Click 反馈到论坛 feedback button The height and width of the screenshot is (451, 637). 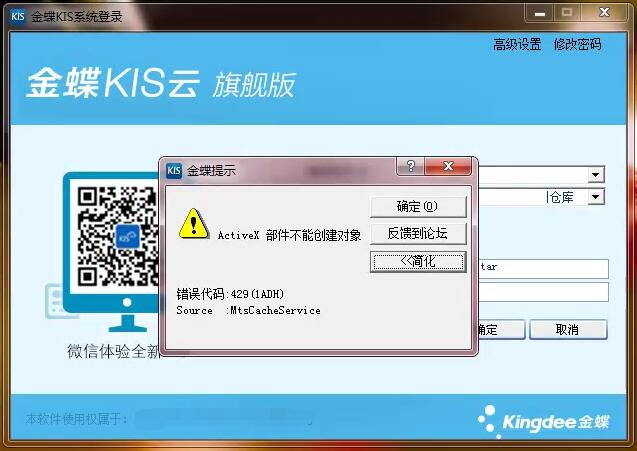coord(417,234)
